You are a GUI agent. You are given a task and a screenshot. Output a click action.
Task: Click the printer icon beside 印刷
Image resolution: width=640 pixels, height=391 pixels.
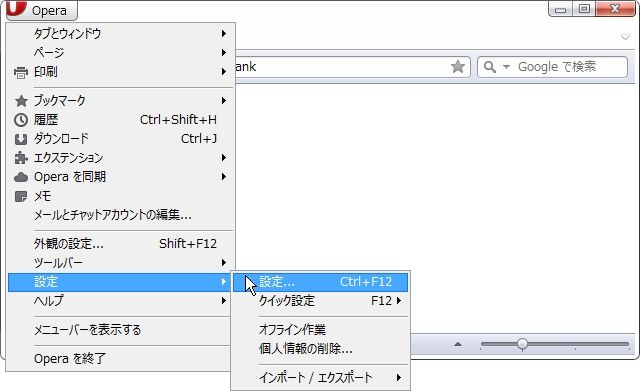click(x=21, y=72)
